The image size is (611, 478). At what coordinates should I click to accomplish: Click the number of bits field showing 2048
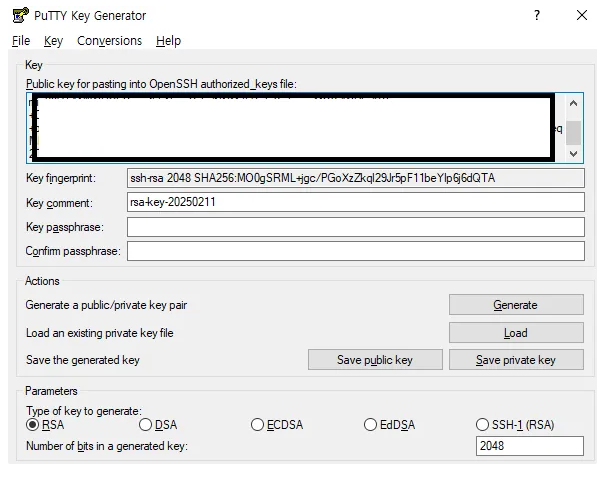pos(530,446)
